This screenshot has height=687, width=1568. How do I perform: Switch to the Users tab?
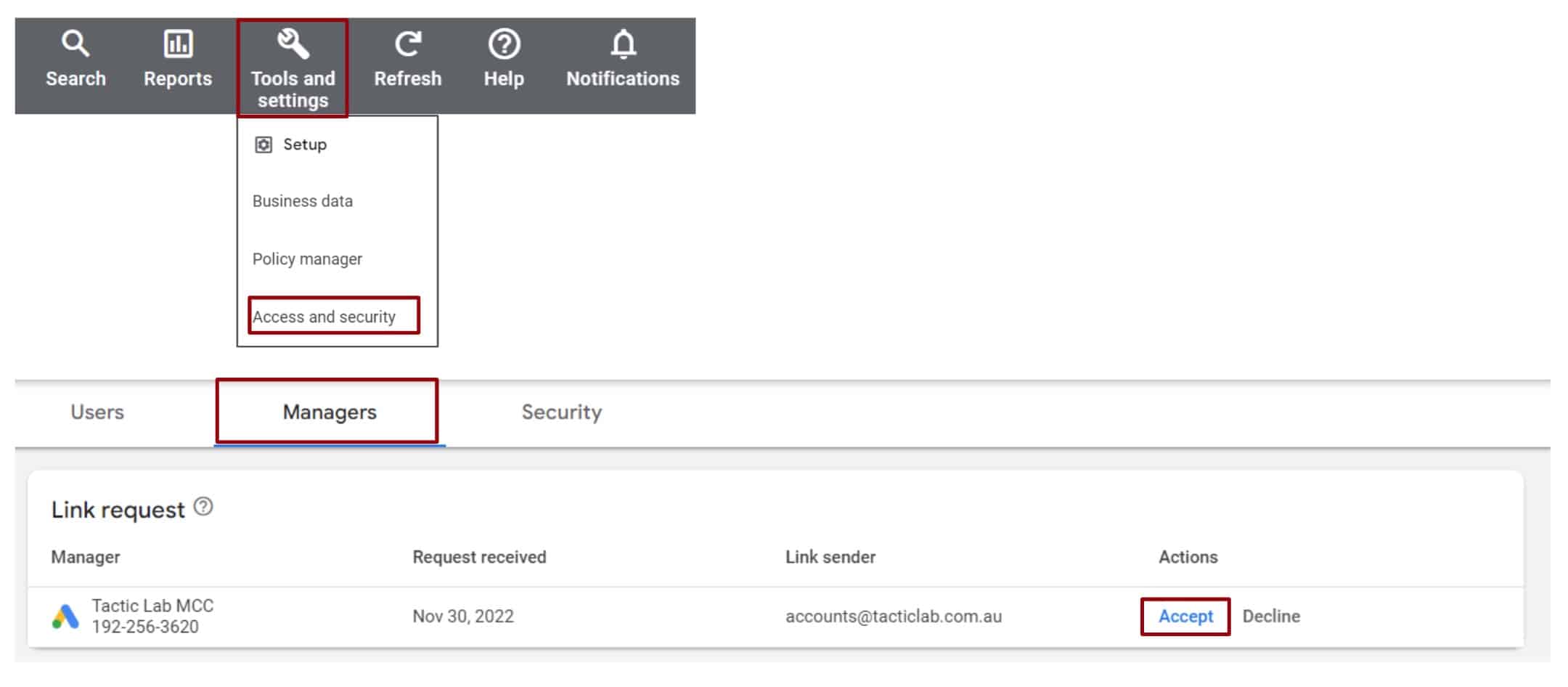(x=97, y=412)
